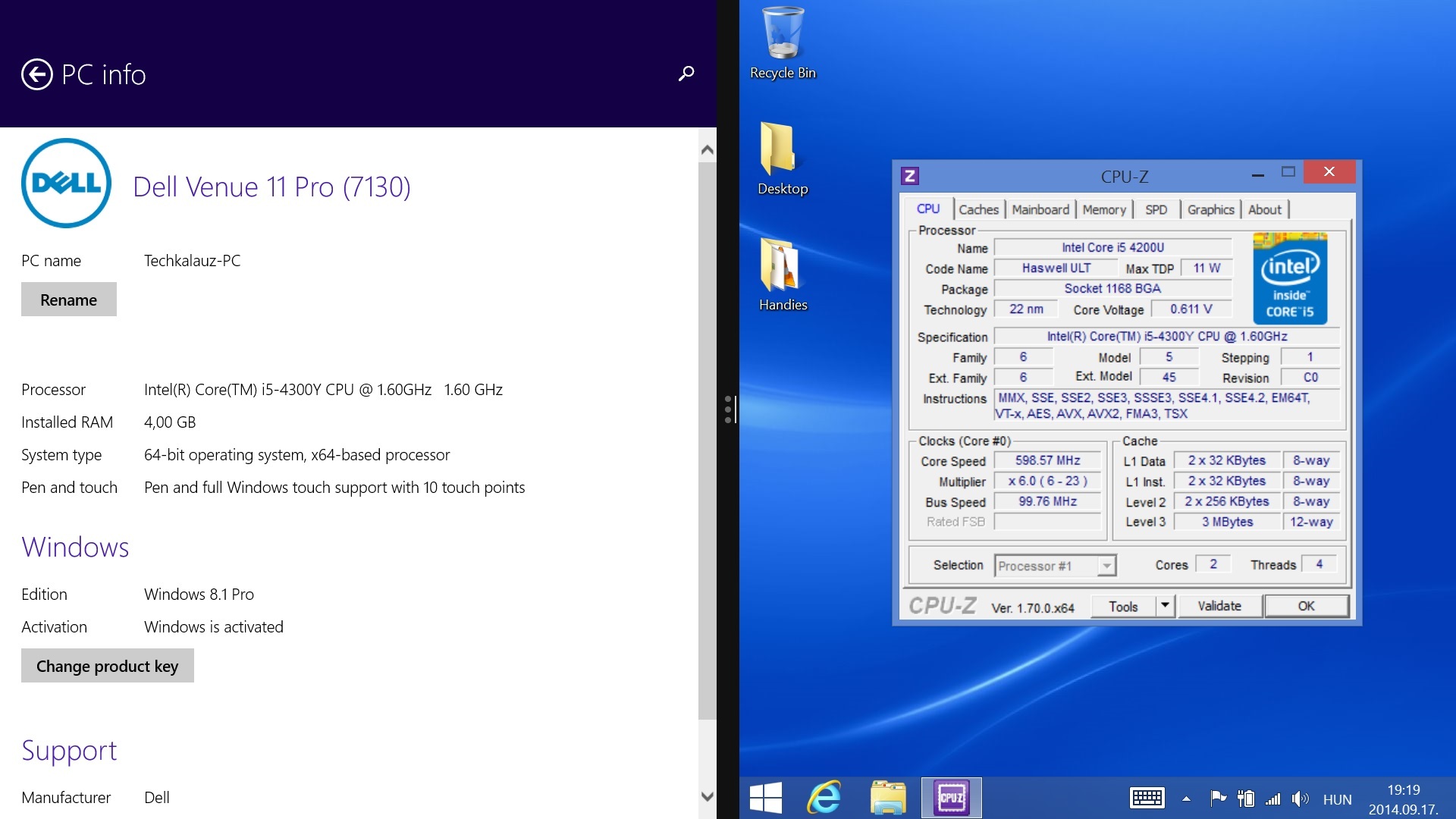
Task: Open the volume speaker icon
Action: tap(1301, 798)
